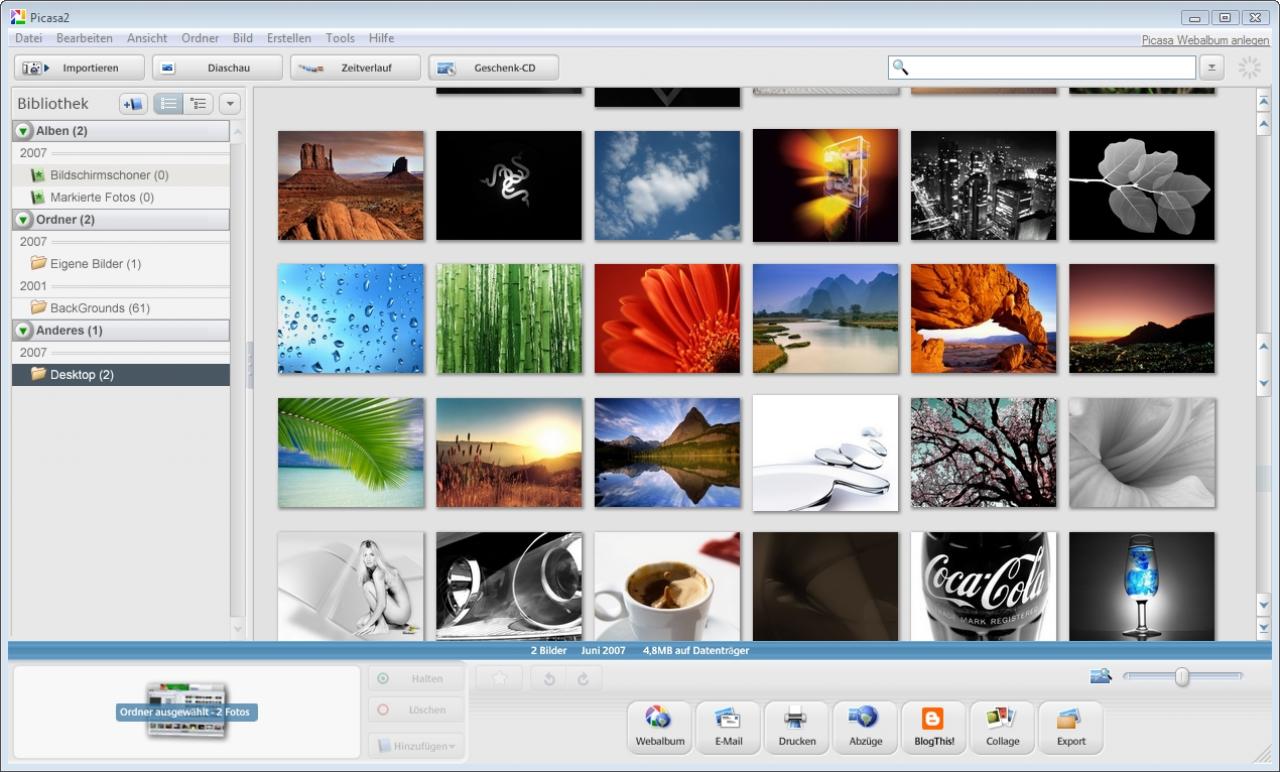1280x772 pixels.
Task: Click Picasa Webalbum anlegen link
Action: (x=1205, y=41)
